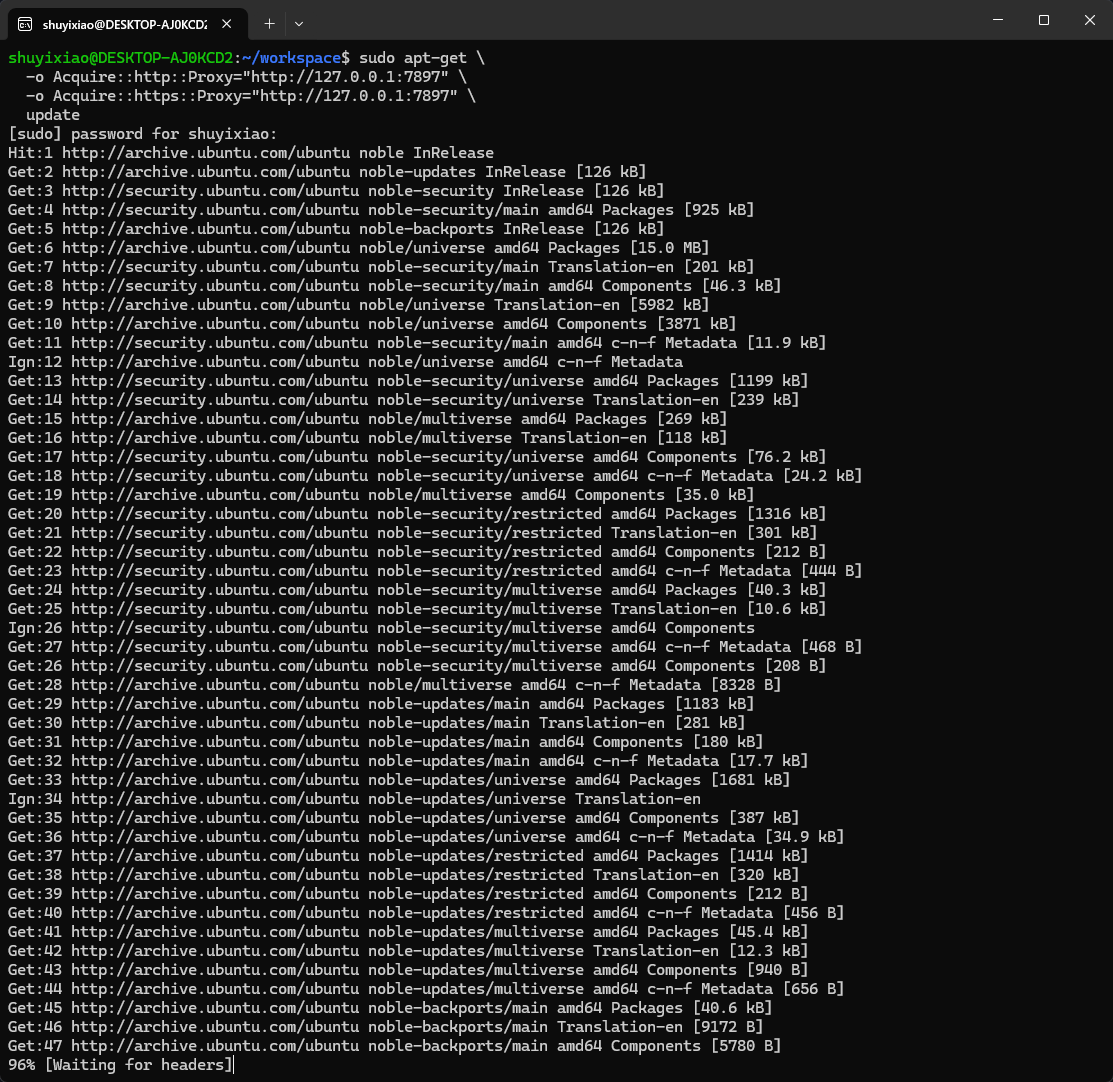Click the Get:13 Packages [1199 kB] line
Screen dimensions: 1113x1082
click(407, 381)
